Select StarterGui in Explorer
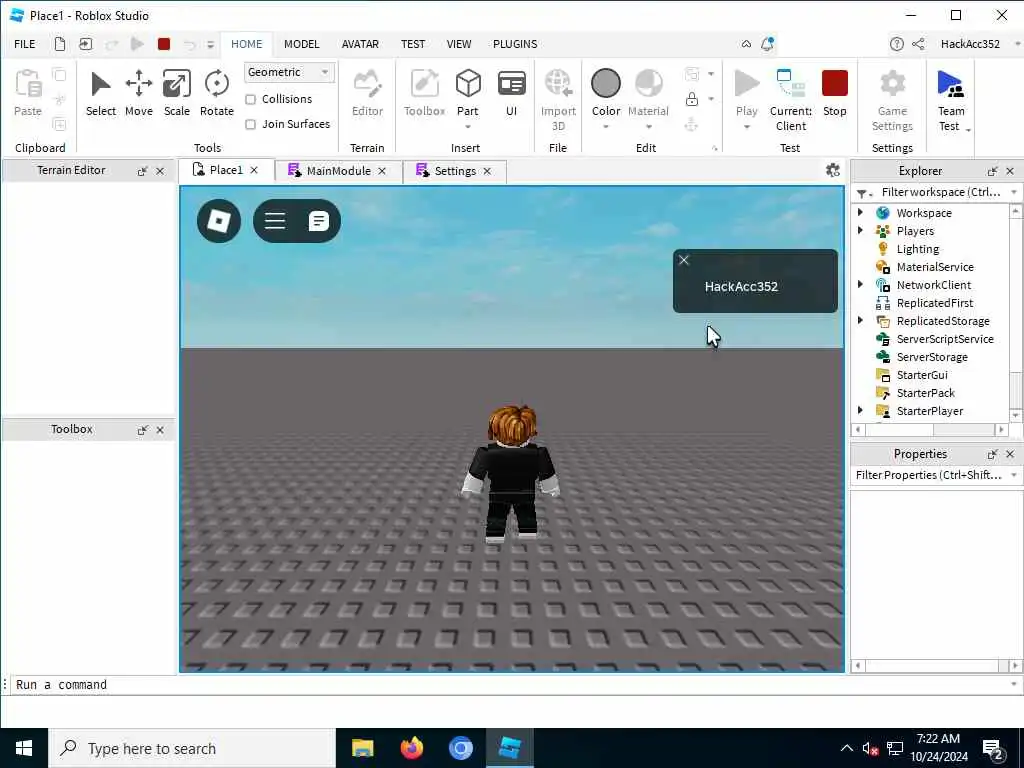Screen dimensions: 1024x768 pos(921,375)
